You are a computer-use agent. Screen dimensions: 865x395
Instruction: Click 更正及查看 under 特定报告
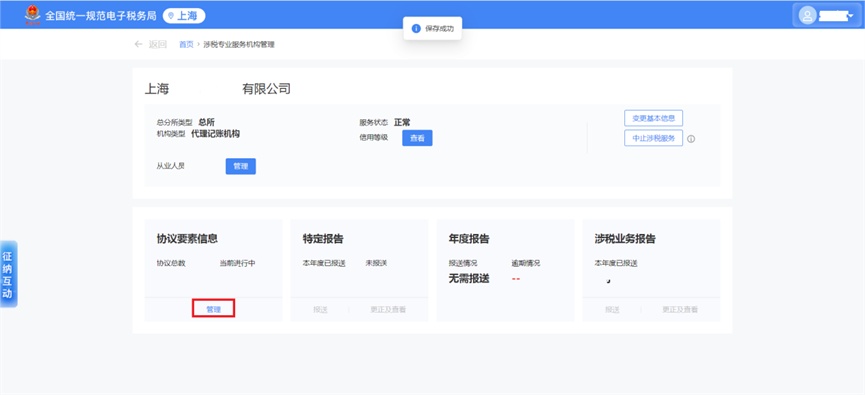click(x=388, y=309)
